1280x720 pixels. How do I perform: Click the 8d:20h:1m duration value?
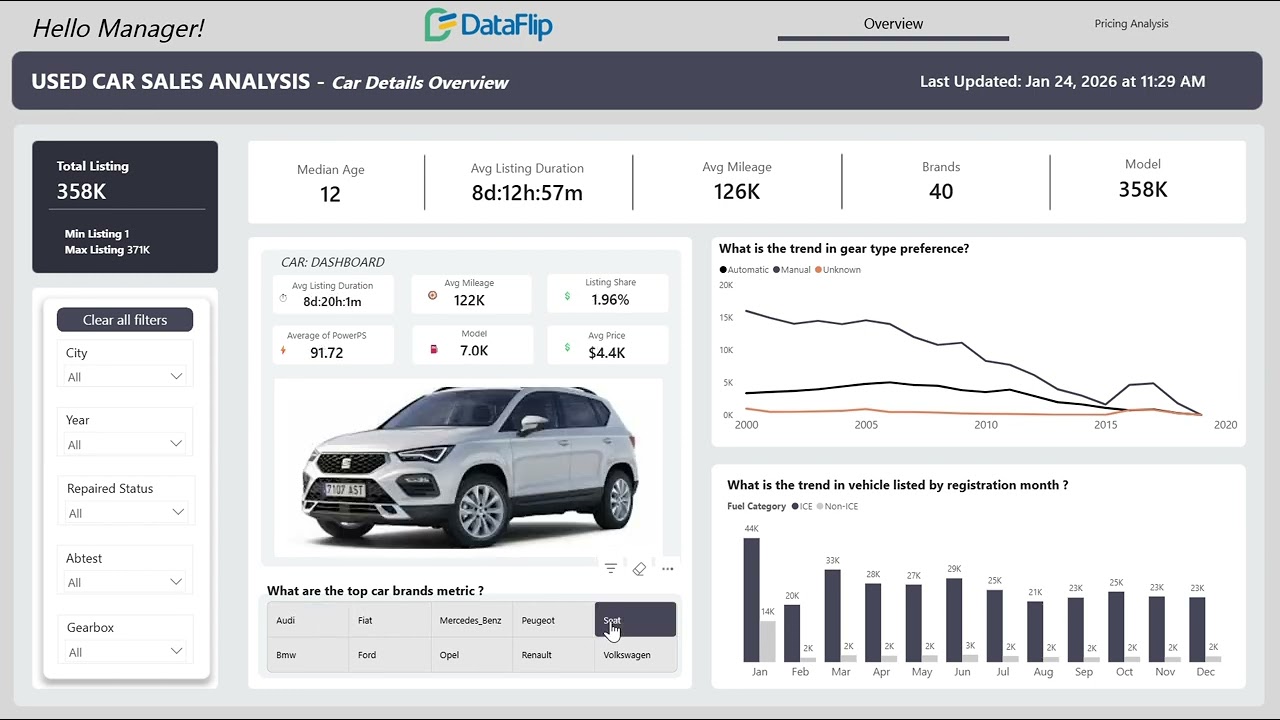(x=332, y=301)
